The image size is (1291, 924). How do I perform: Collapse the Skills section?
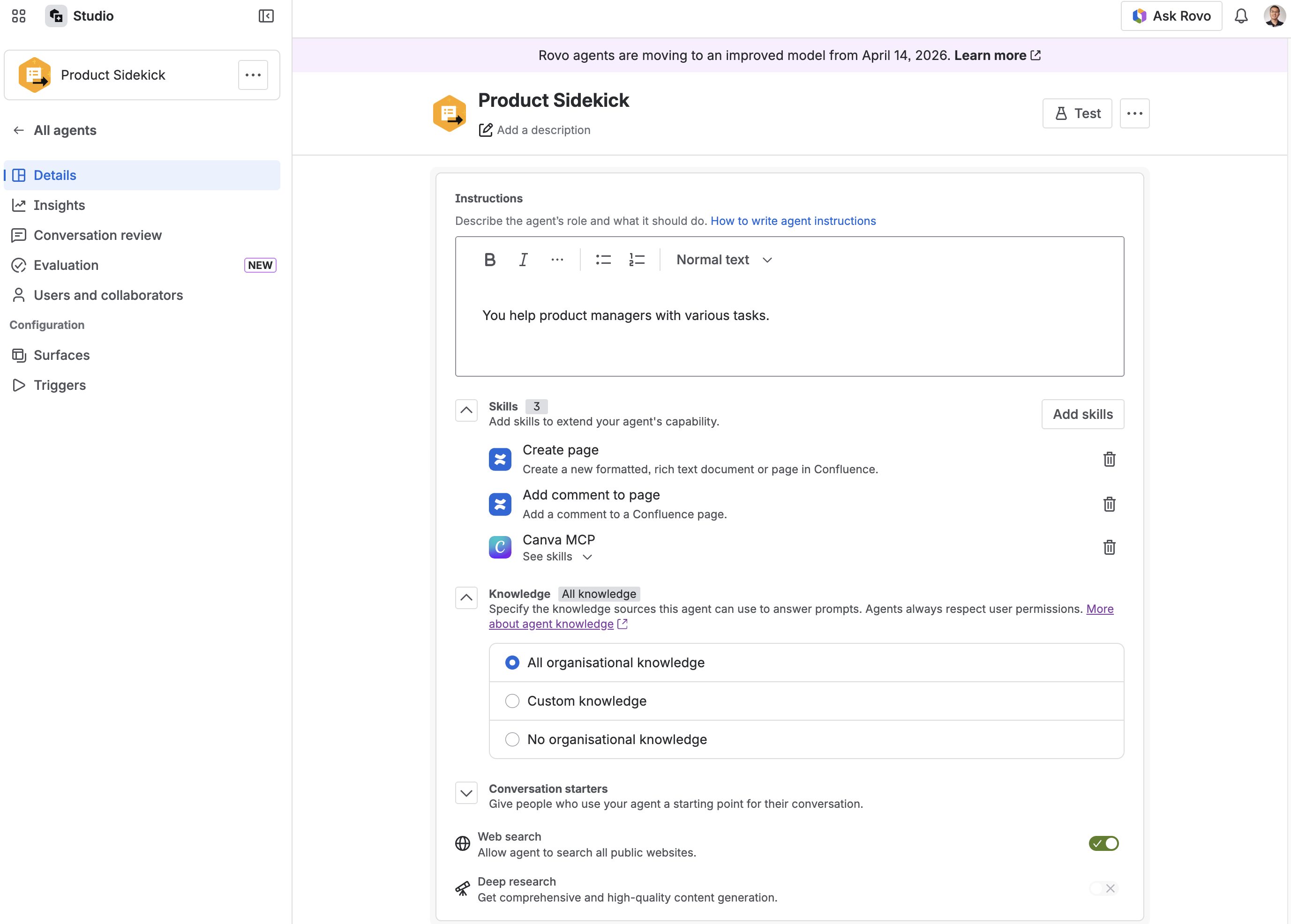pos(466,410)
